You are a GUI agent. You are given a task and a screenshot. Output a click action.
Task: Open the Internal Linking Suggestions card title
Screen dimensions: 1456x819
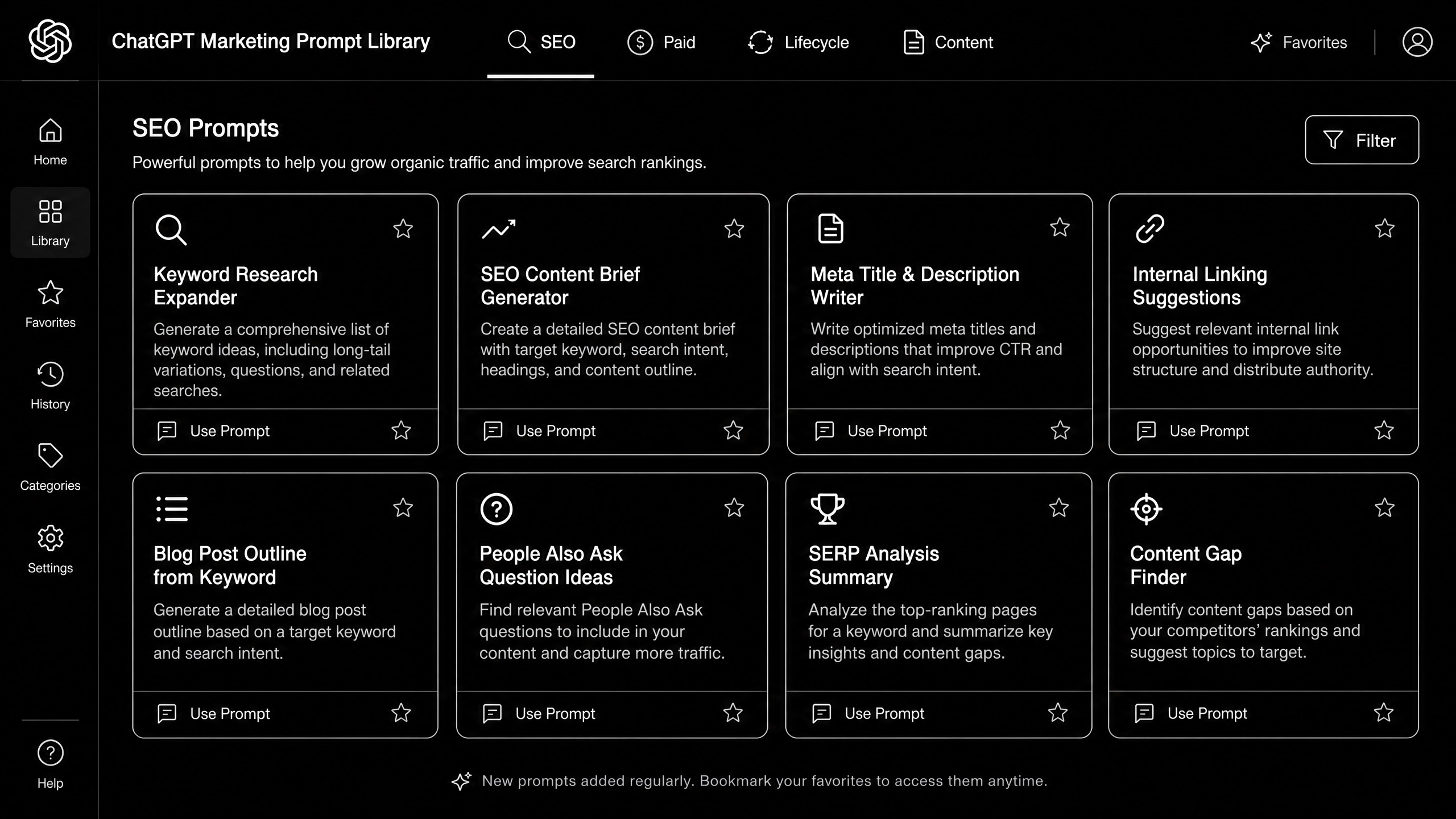[1199, 286]
